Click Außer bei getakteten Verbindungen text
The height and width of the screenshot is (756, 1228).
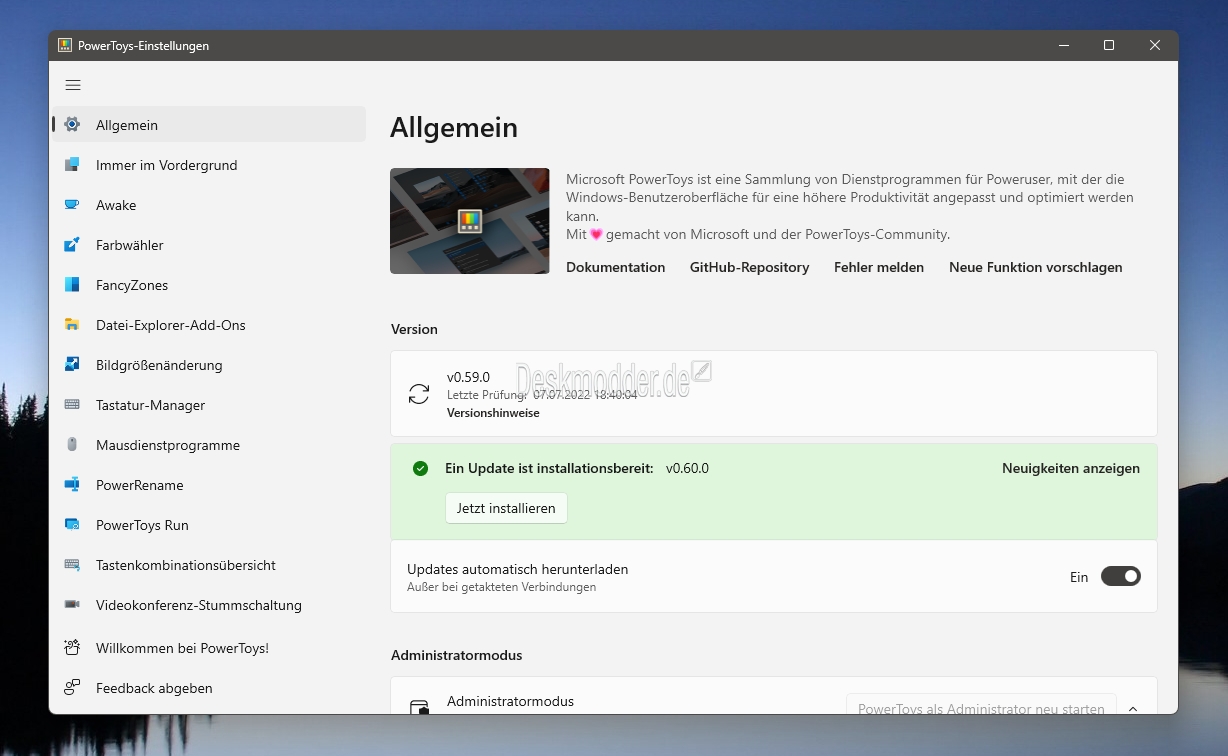[x=501, y=587]
